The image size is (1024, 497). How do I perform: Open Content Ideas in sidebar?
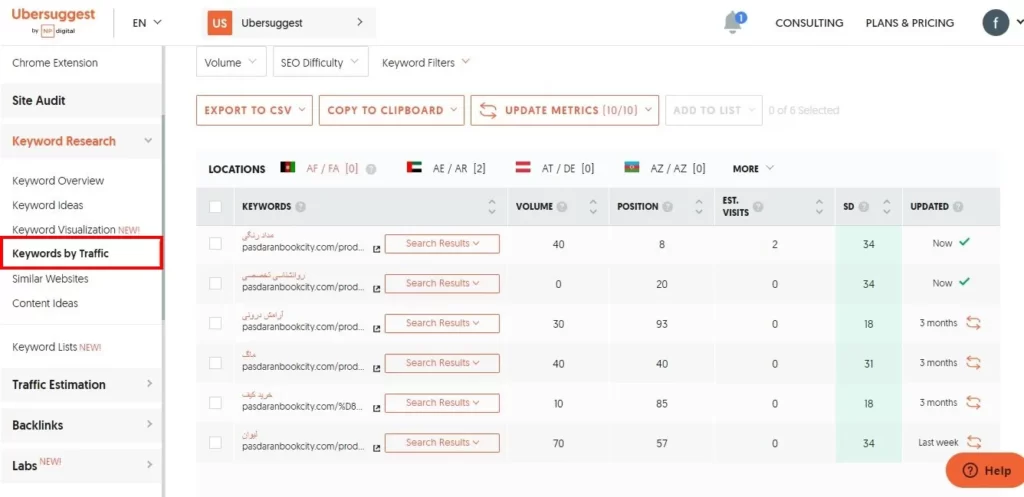[45, 303]
